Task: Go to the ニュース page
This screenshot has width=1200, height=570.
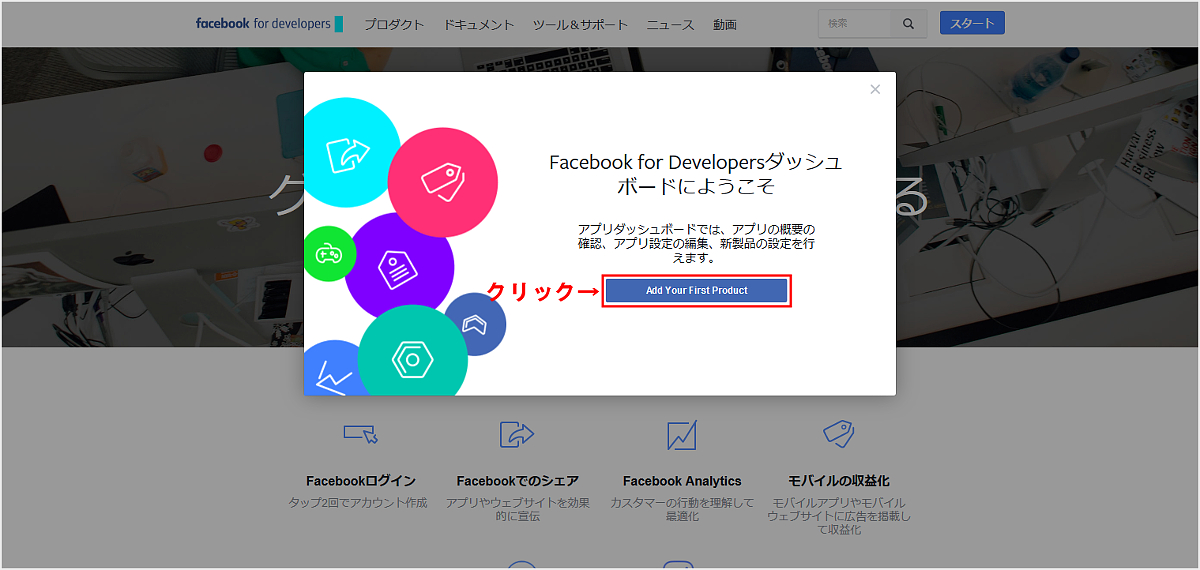Action: 670,25
